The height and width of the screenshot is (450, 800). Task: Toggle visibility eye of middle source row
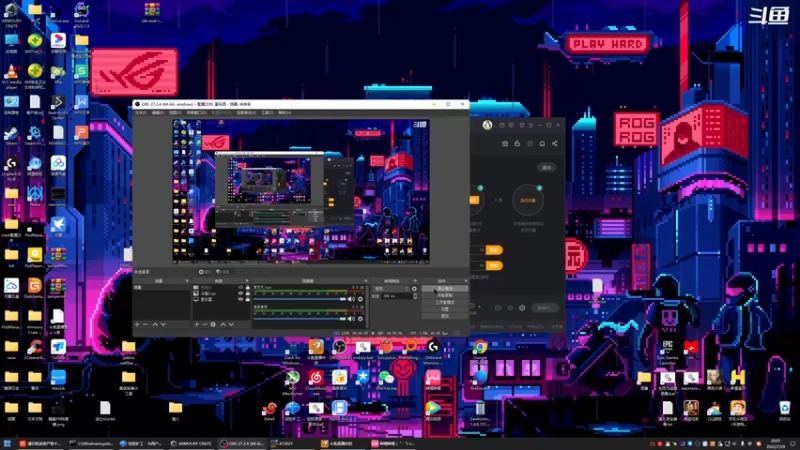[x=240, y=293]
